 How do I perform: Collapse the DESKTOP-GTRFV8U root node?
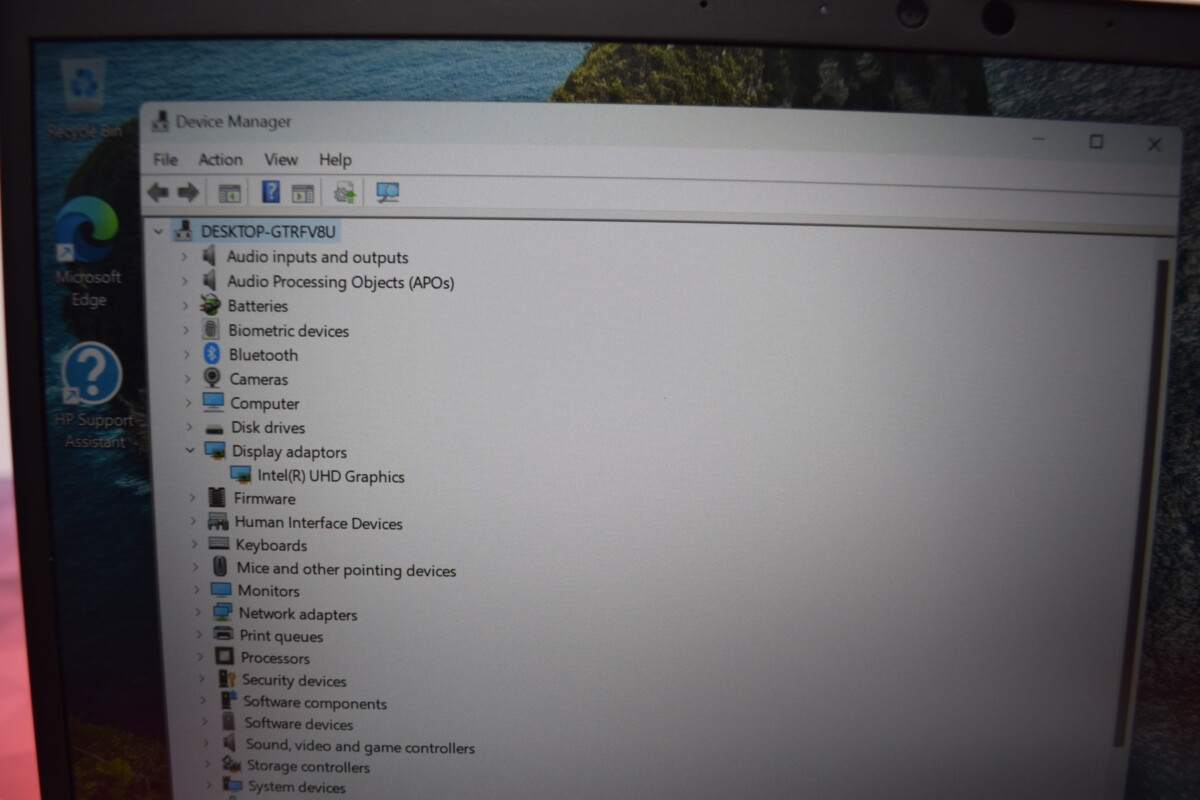click(158, 231)
